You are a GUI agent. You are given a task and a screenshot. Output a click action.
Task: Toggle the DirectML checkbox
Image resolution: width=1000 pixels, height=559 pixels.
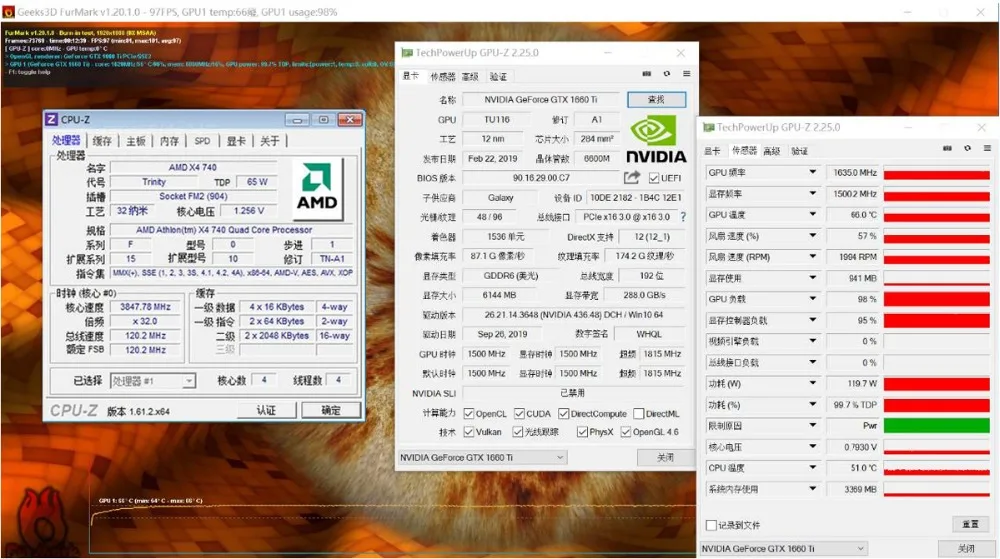point(639,414)
